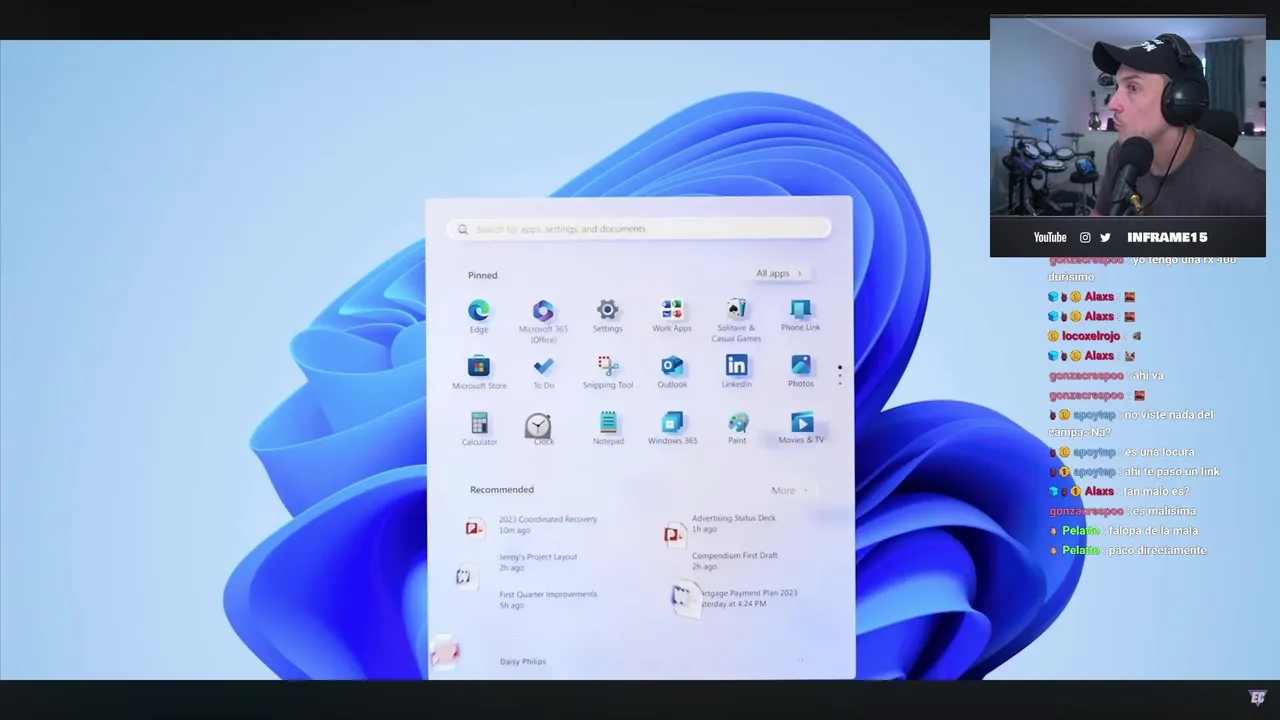Open the Photos app
This screenshot has width=1280, height=720.
point(801,372)
